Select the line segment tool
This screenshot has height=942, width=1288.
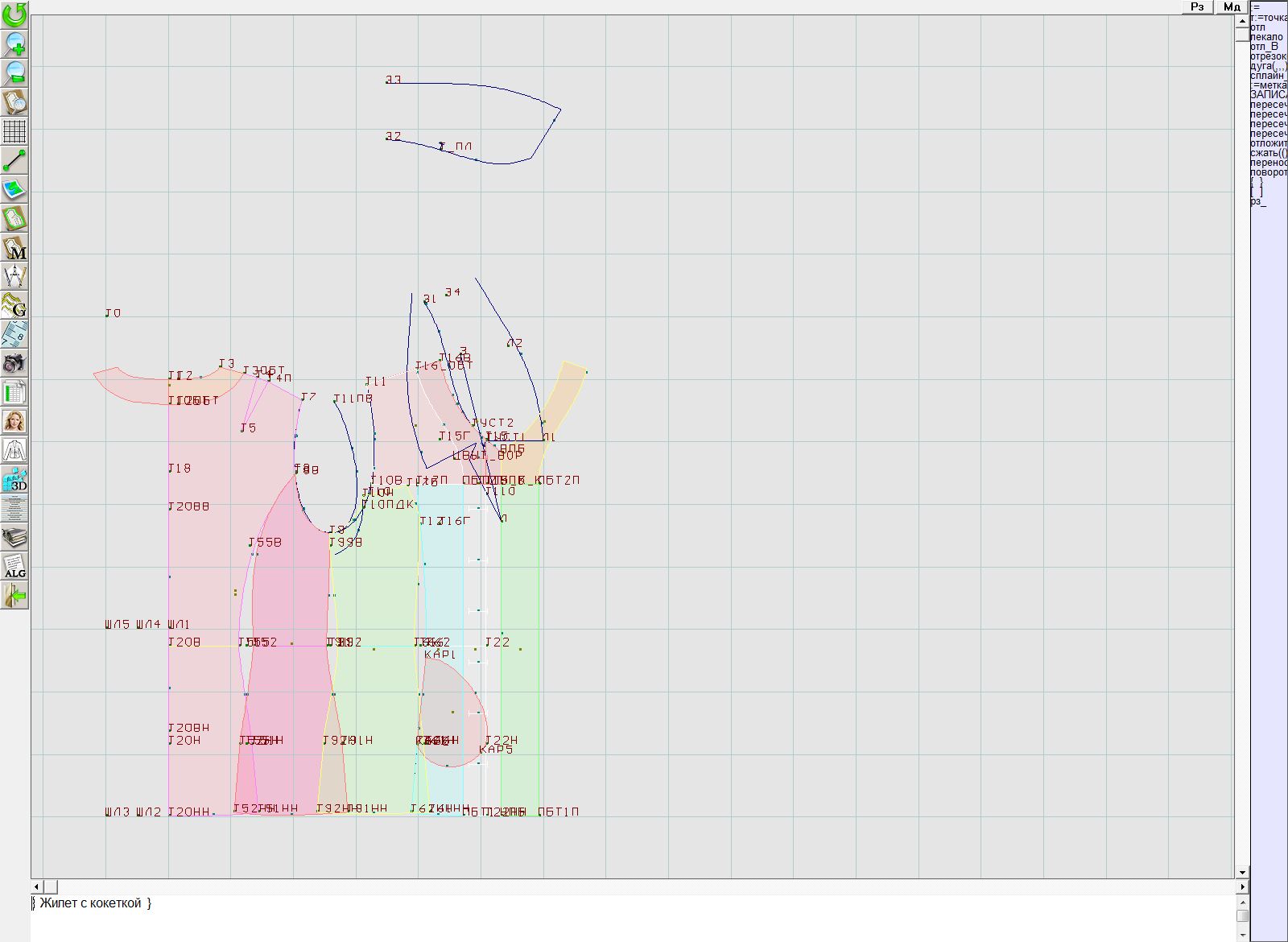14,160
